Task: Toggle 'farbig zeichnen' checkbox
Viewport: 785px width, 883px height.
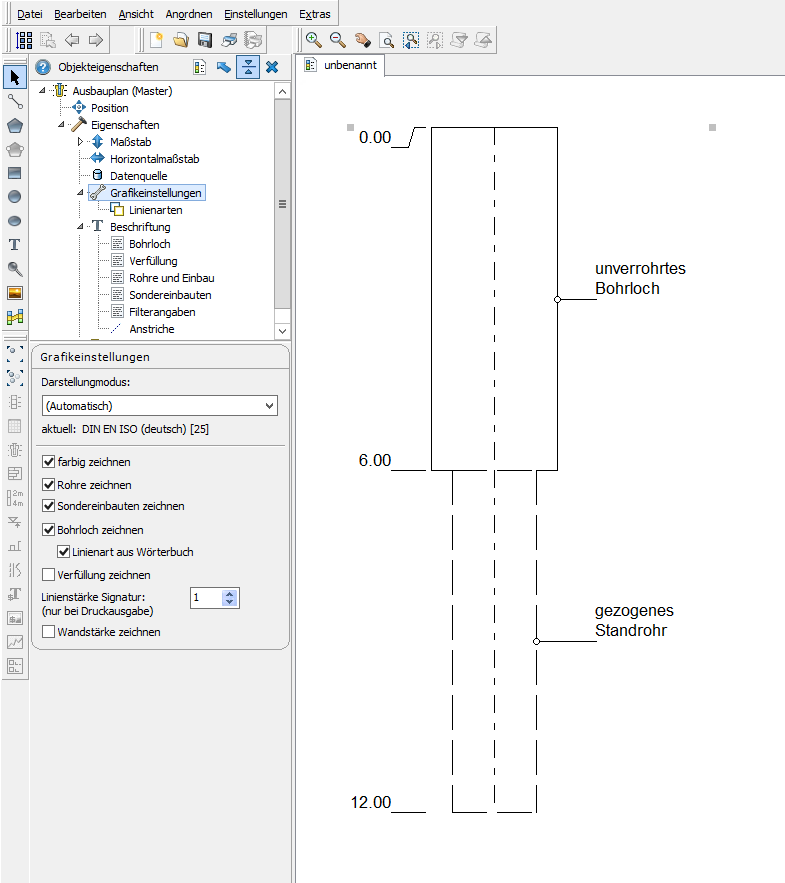Action: tap(48, 462)
